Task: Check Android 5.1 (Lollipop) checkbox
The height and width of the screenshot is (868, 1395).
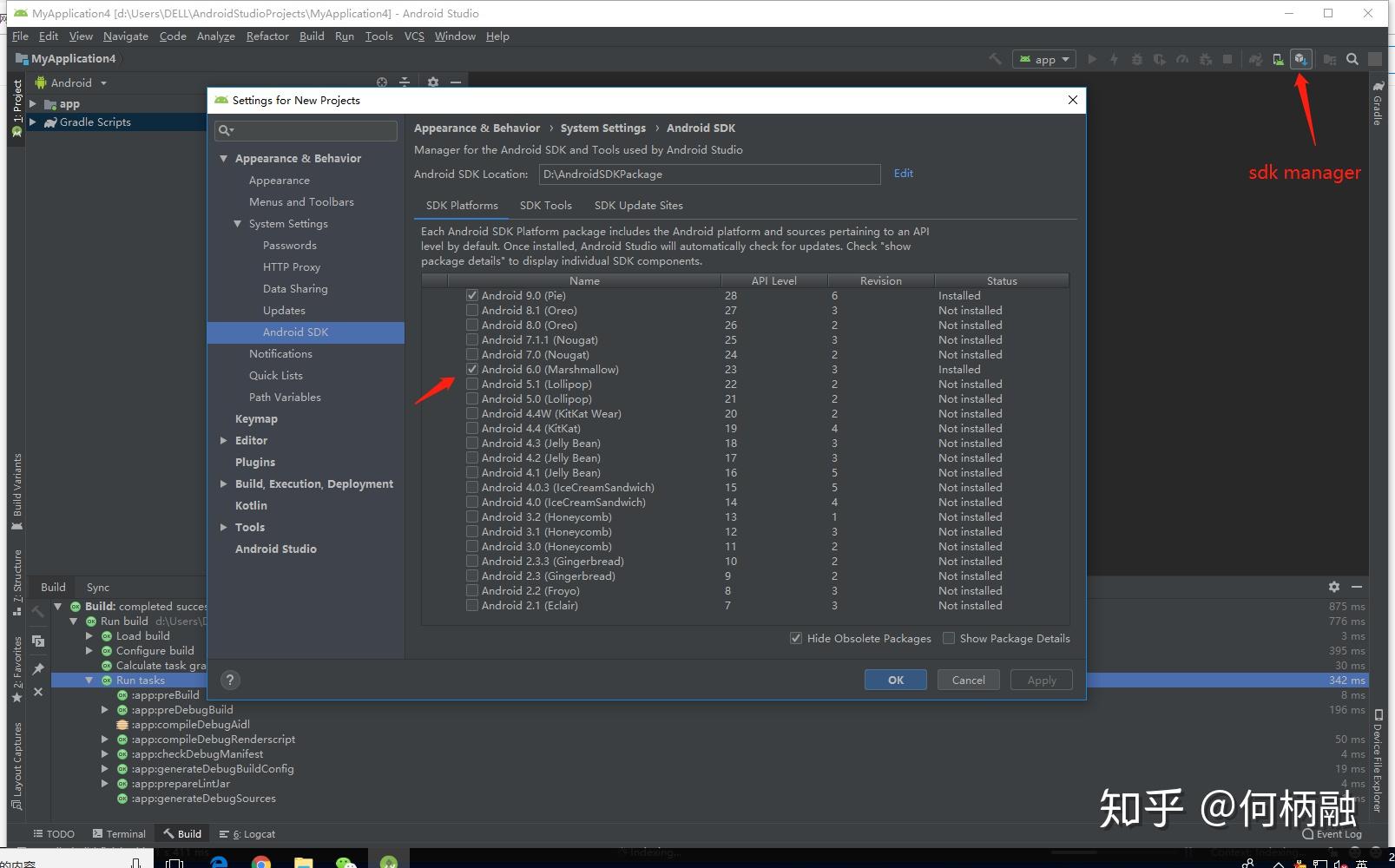Action: tap(472, 384)
